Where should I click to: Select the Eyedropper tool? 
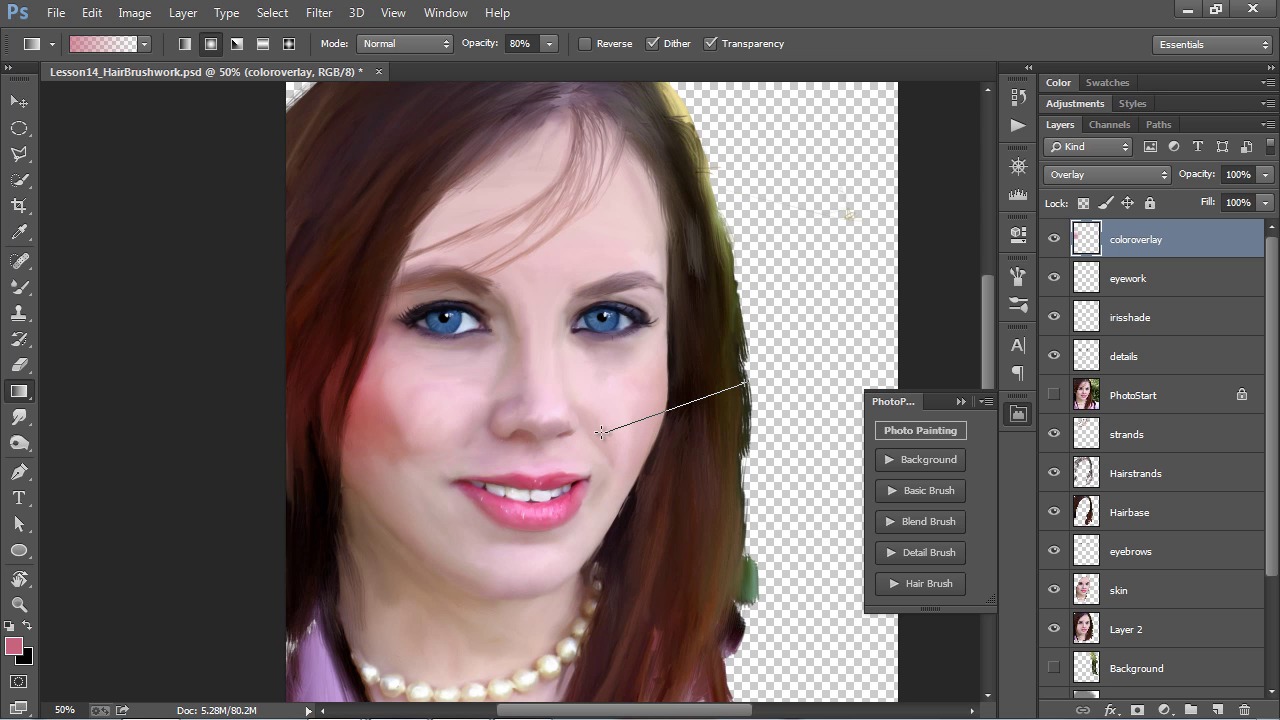tap(19, 232)
